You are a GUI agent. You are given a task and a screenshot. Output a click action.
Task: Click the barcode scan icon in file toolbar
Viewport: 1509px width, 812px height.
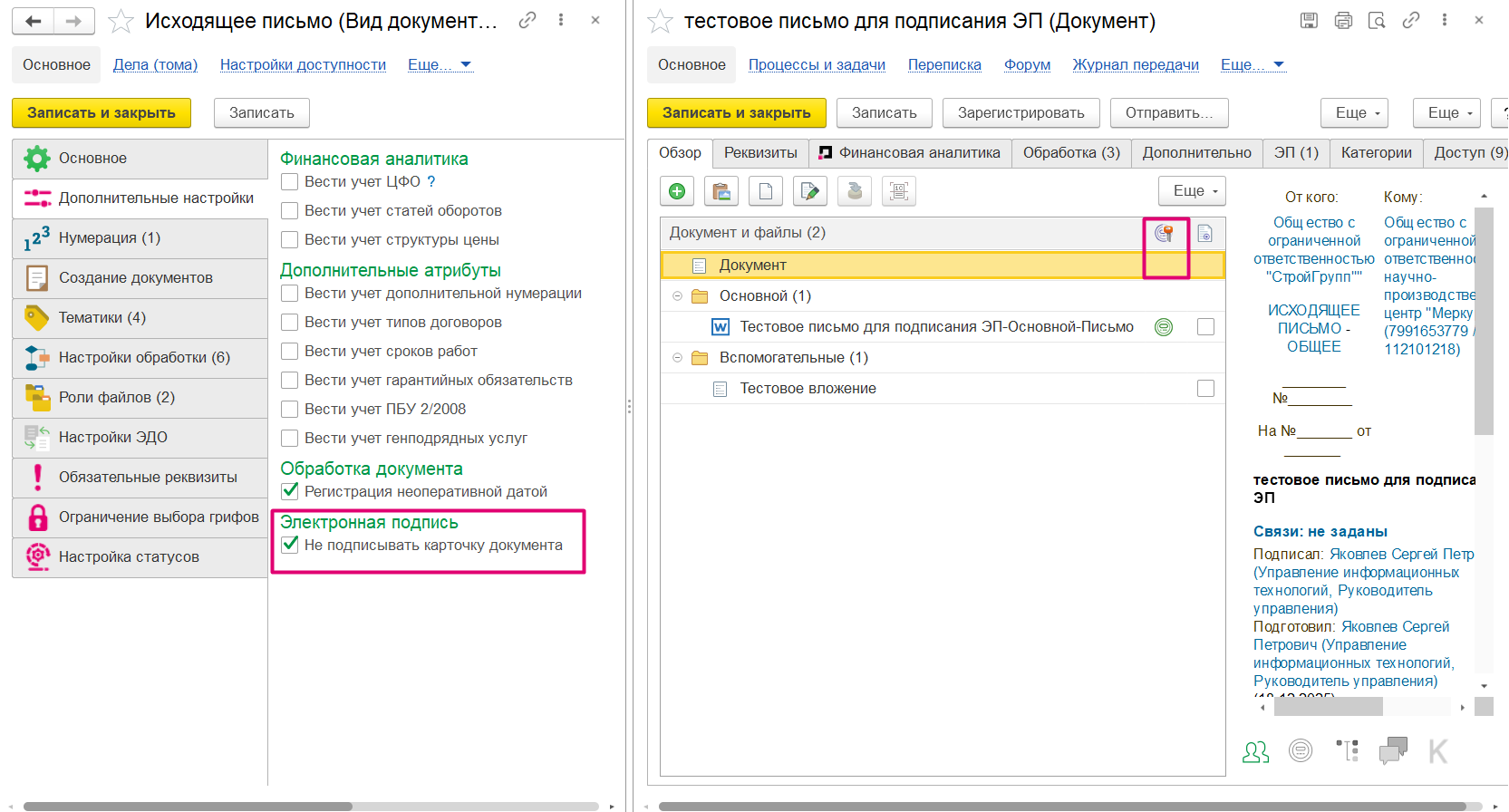(x=898, y=191)
